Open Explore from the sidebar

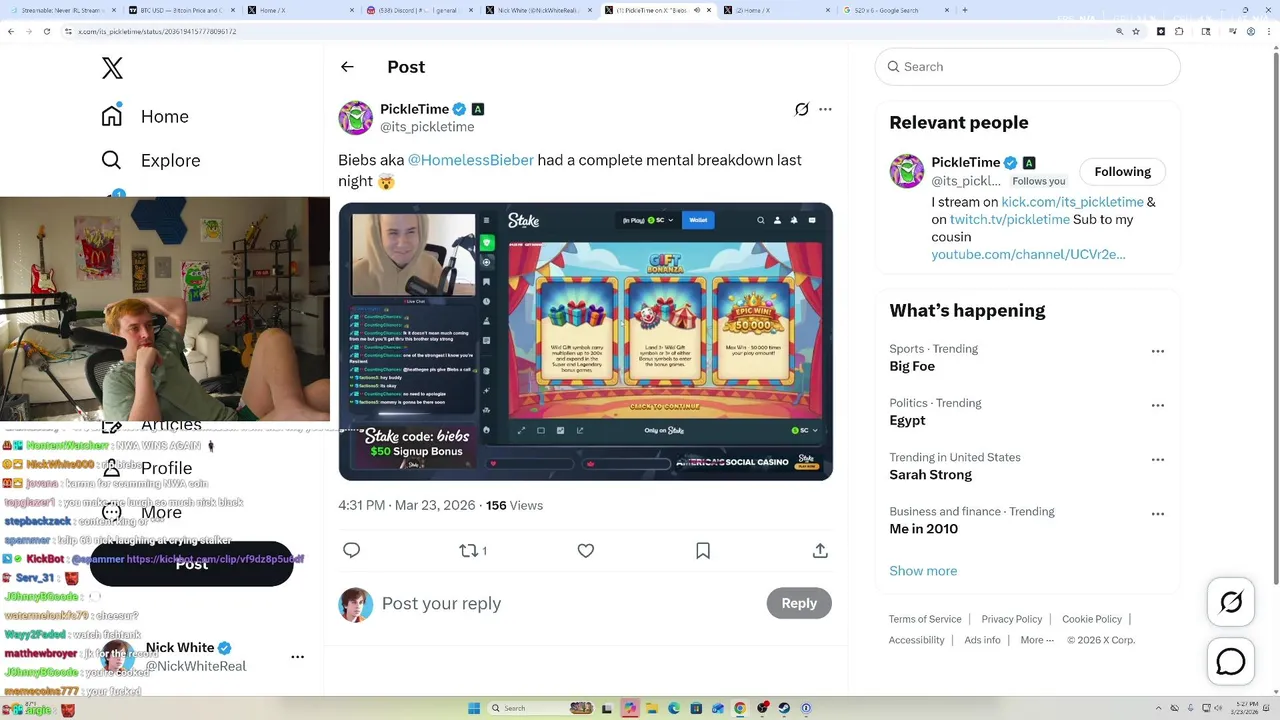tap(150, 160)
